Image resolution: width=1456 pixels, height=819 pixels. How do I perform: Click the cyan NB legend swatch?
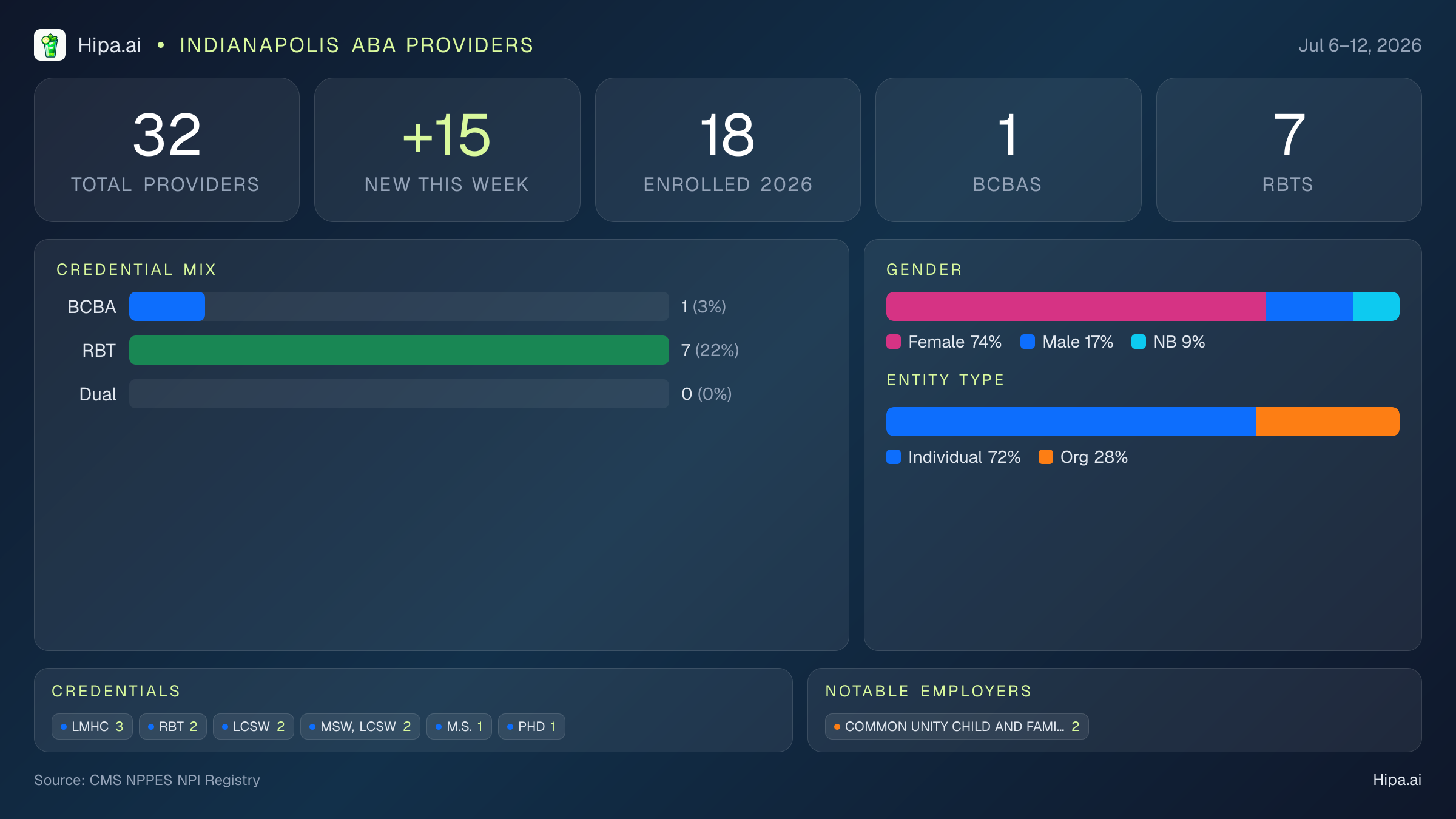click(x=1139, y=342)
